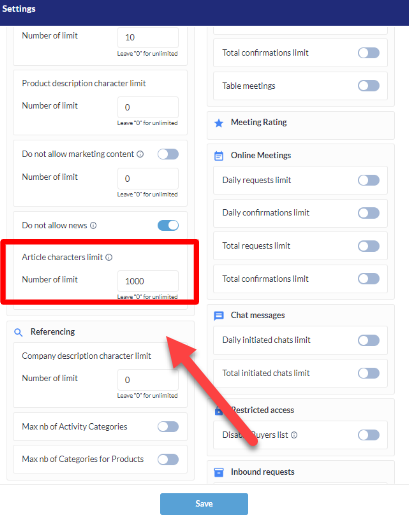Click the Save button

pyautogui.click(x=204, y=504)
